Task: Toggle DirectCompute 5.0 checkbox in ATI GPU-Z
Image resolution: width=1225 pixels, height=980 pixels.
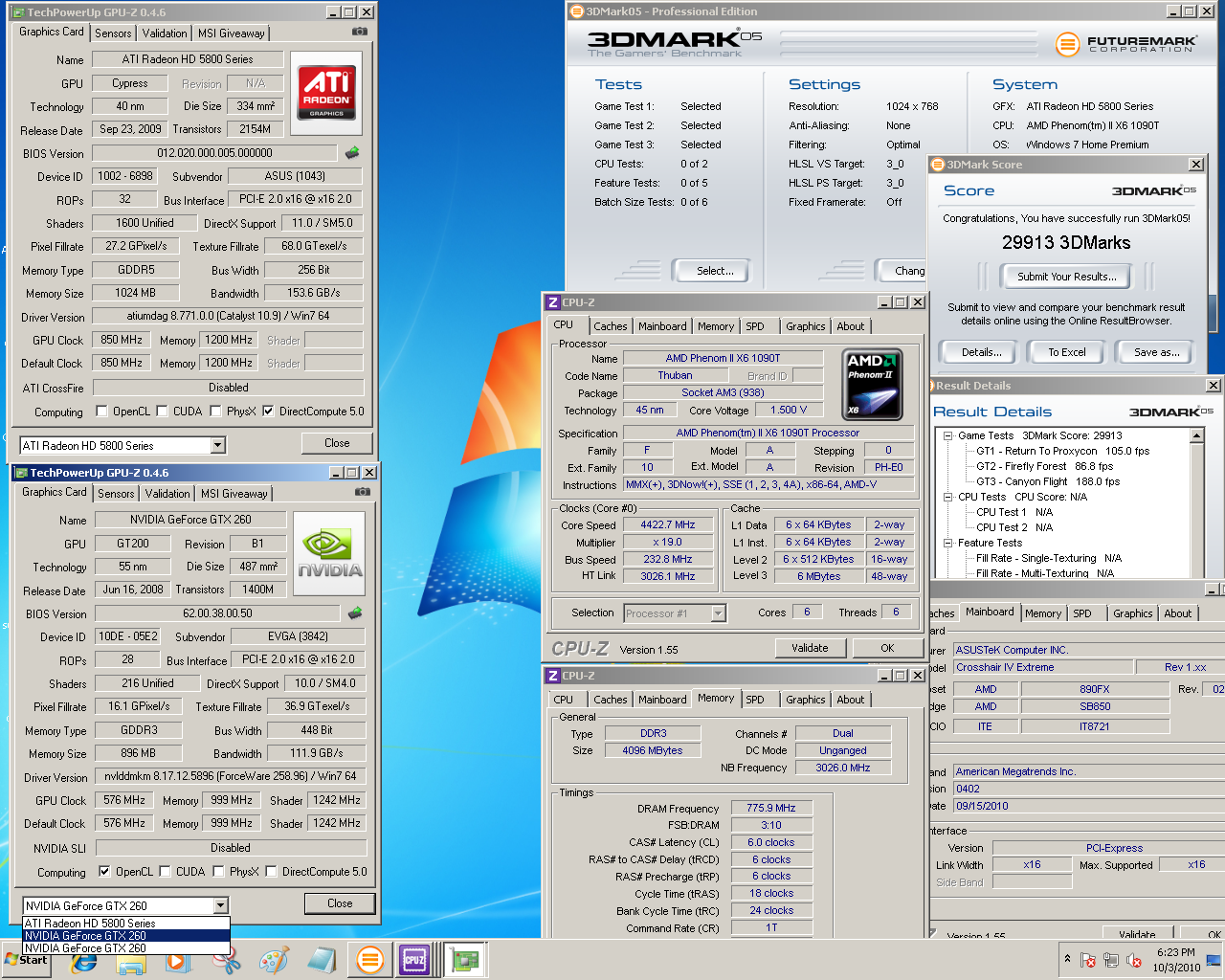Action: 268,412
